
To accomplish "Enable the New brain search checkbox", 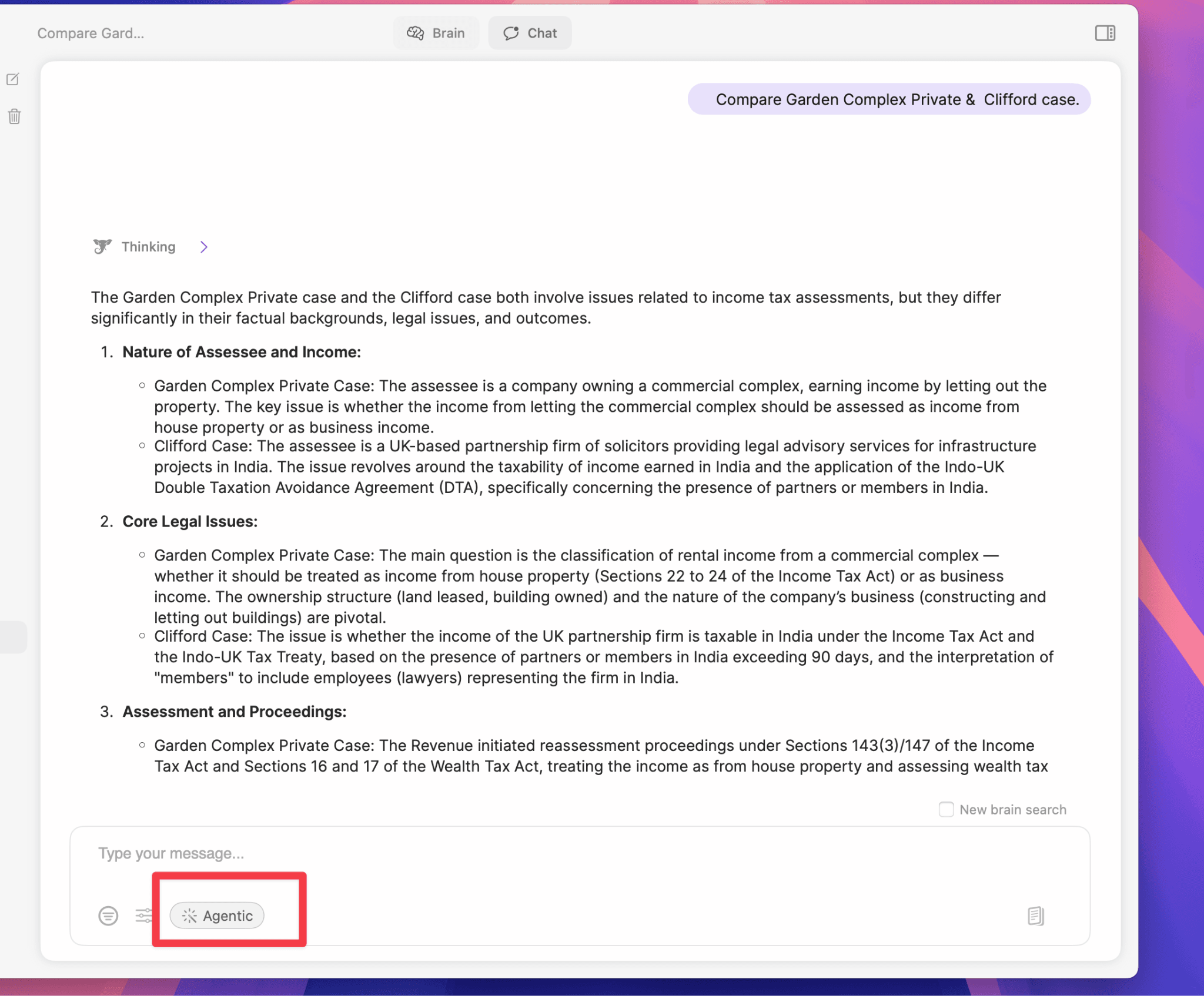I will tap(946, 809).
